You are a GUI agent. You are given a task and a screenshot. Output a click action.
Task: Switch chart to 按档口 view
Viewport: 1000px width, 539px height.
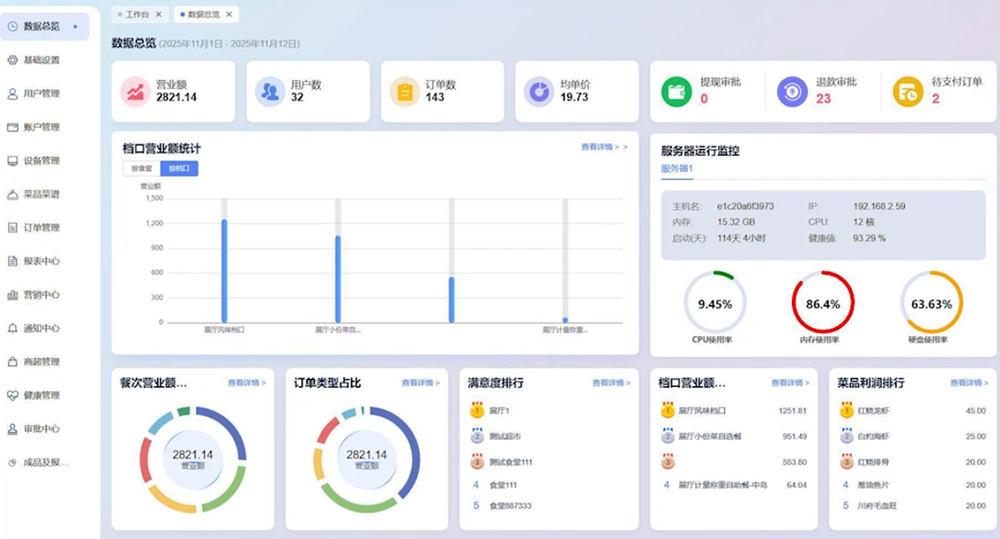coord(179,168)
